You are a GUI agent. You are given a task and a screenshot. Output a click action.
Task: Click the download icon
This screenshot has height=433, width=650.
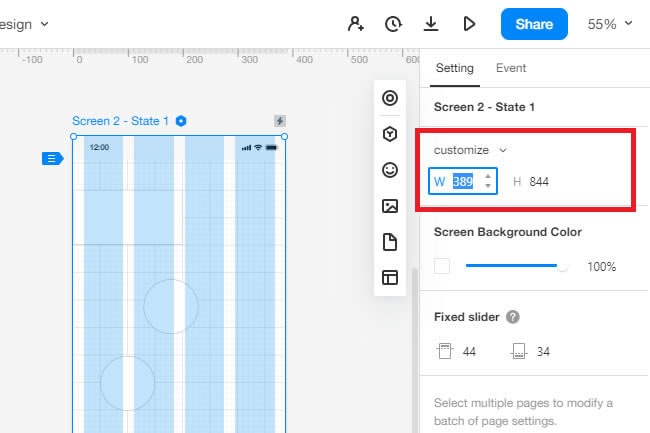pos(431,24)
